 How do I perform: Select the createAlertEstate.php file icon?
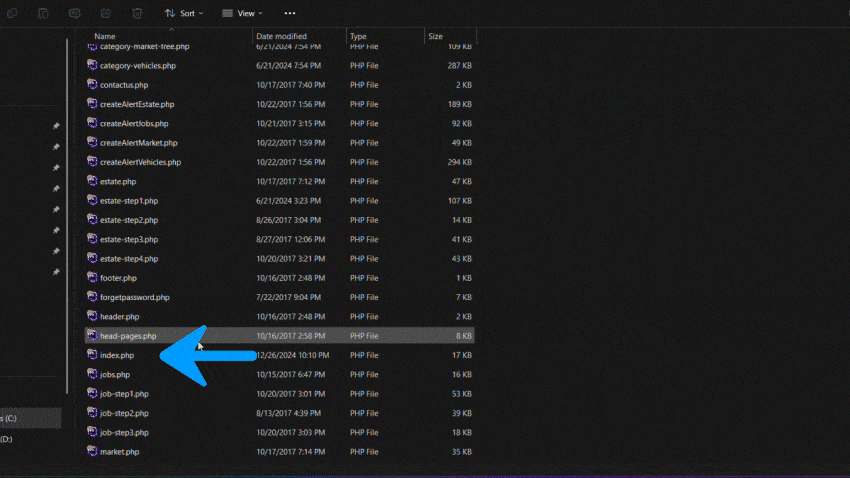92,104
